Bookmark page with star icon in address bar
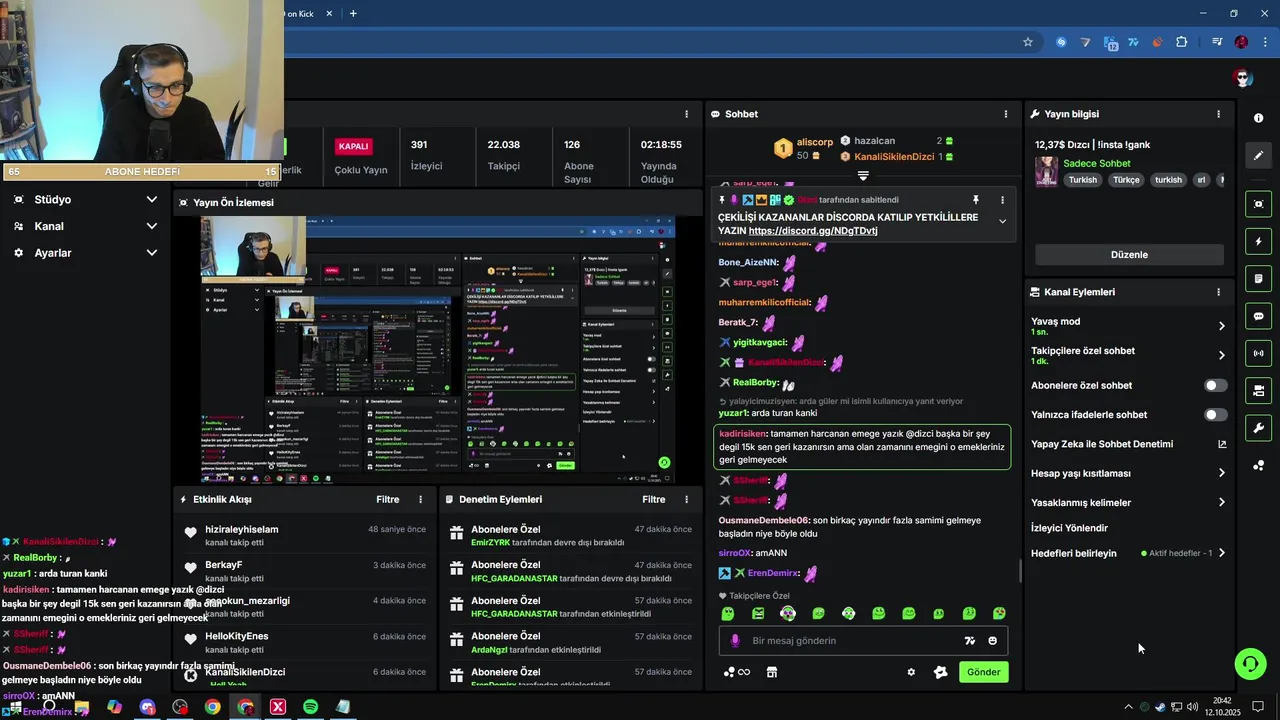The height and width of the screenshot is (720, 1280). tap(1027, 42)
